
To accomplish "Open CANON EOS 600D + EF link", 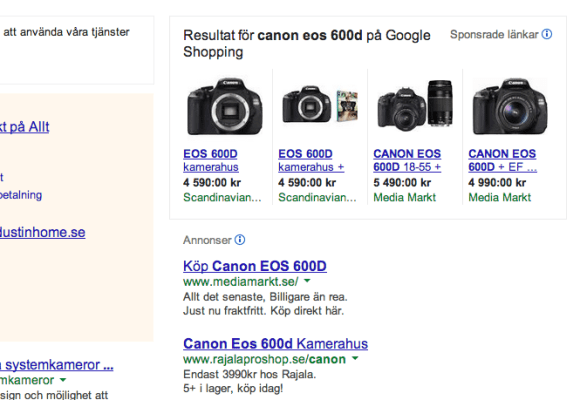I will tap(503, 160).
